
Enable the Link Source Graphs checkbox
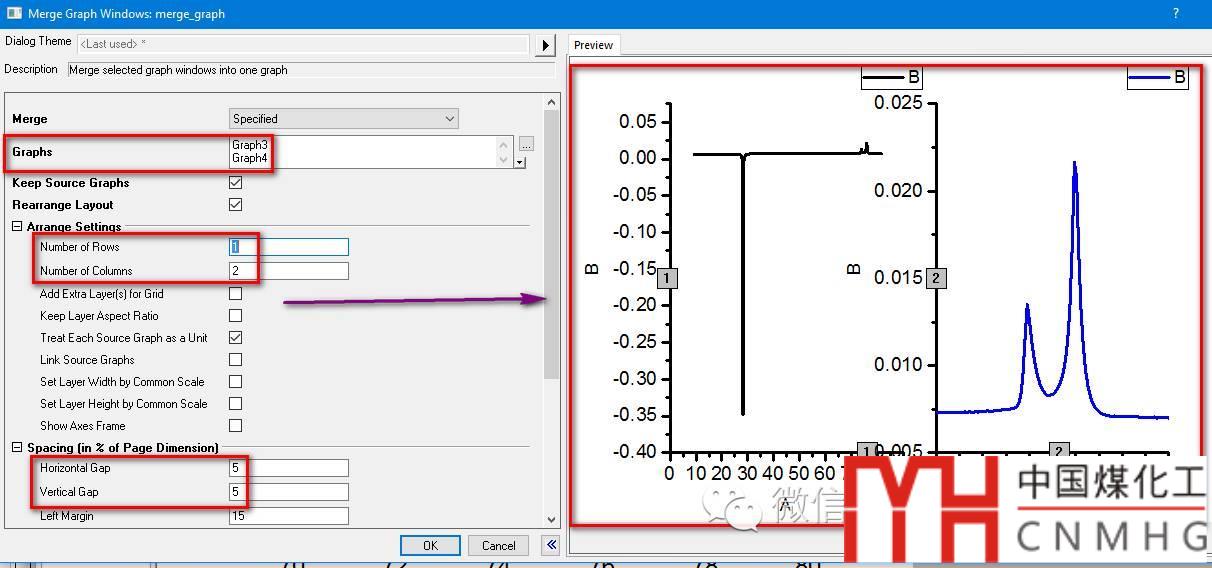(235, 360)
